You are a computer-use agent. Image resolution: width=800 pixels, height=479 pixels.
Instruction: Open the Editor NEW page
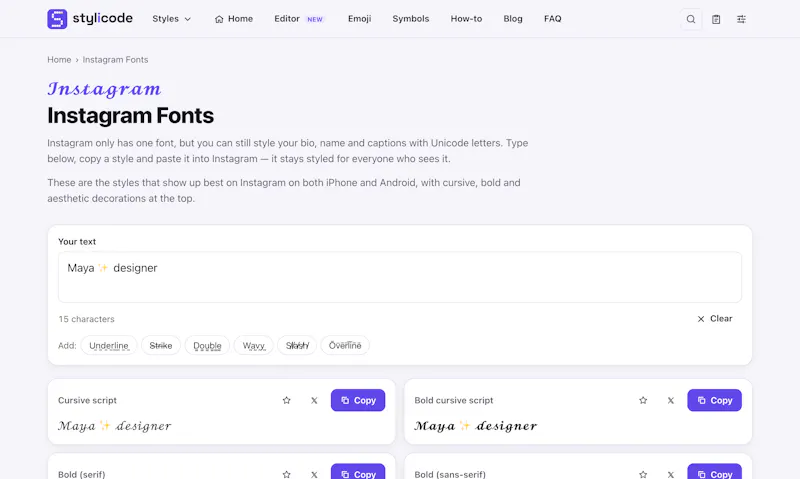pyautogui.click(x=299, y=19)
